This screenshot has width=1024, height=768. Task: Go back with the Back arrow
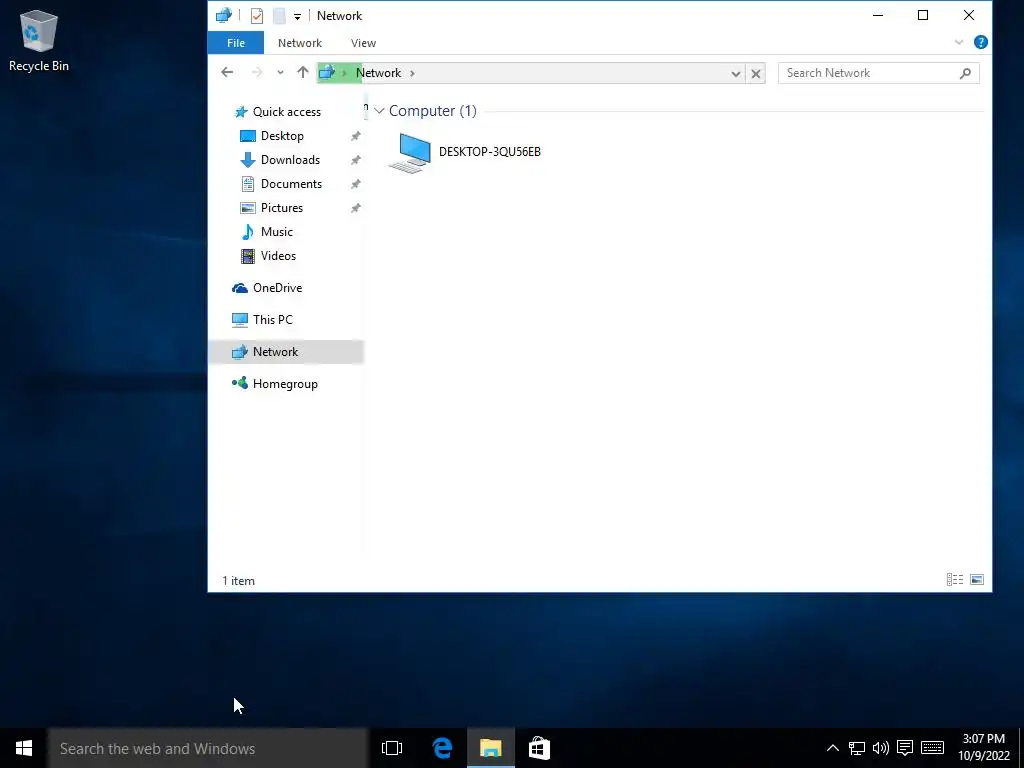point(227,72)
